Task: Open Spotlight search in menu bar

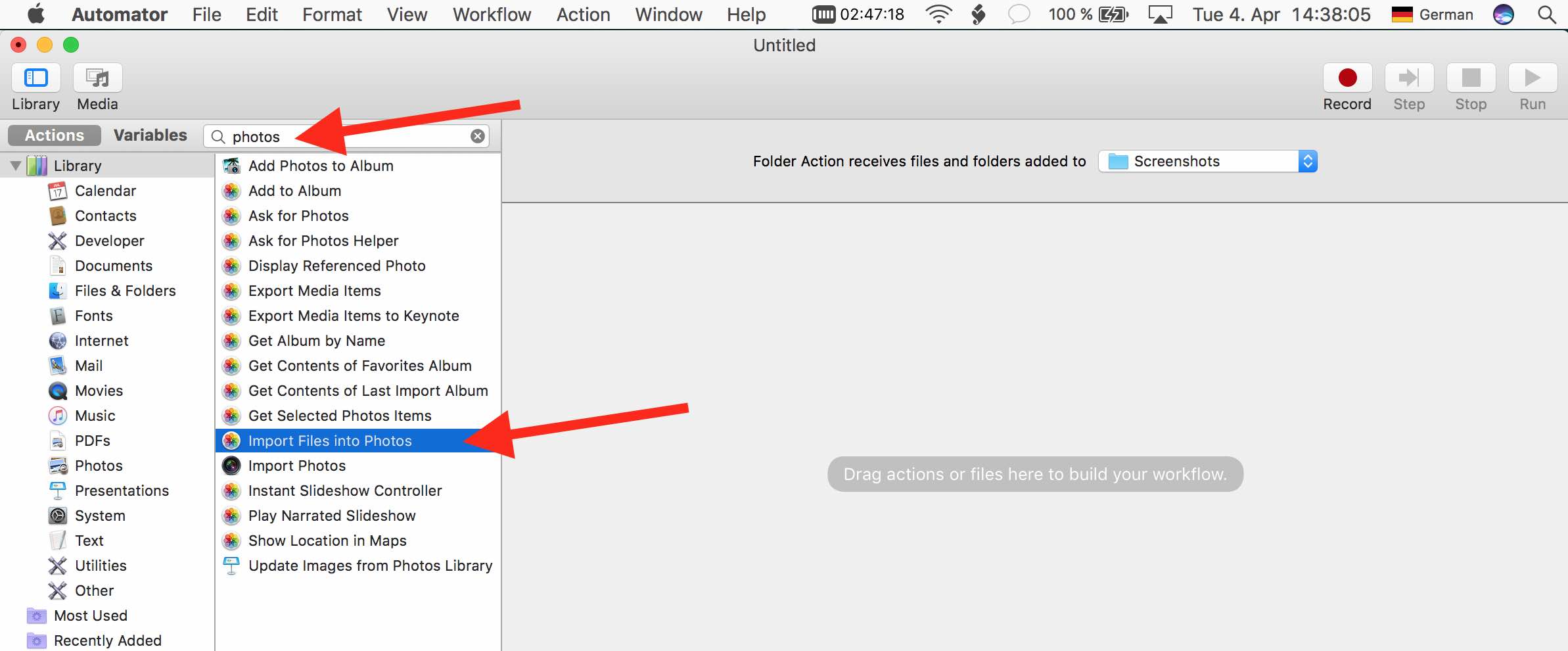Action: [1547, 14]
